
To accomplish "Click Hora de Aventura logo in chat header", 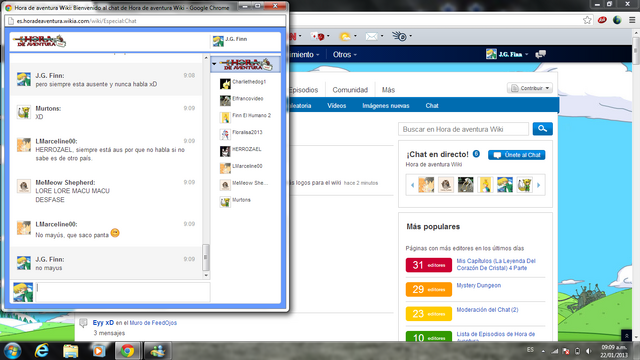I will point(39,41).
